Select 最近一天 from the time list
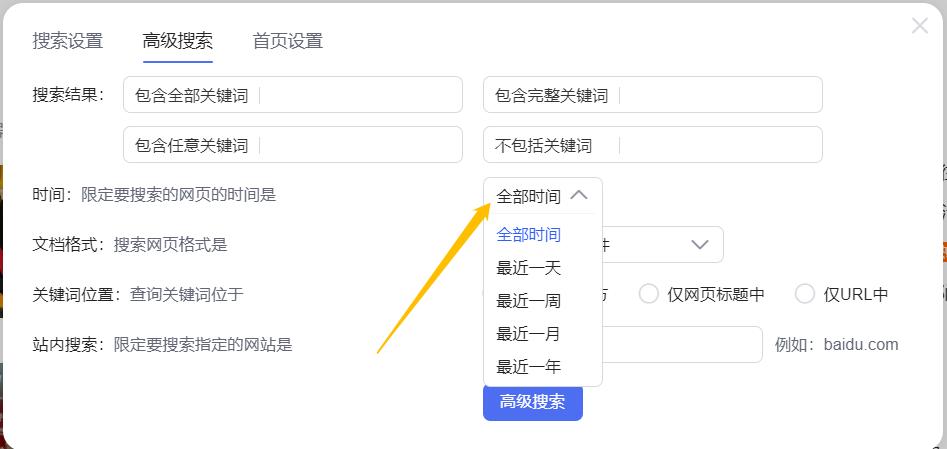947x449 pixels. 529,268
